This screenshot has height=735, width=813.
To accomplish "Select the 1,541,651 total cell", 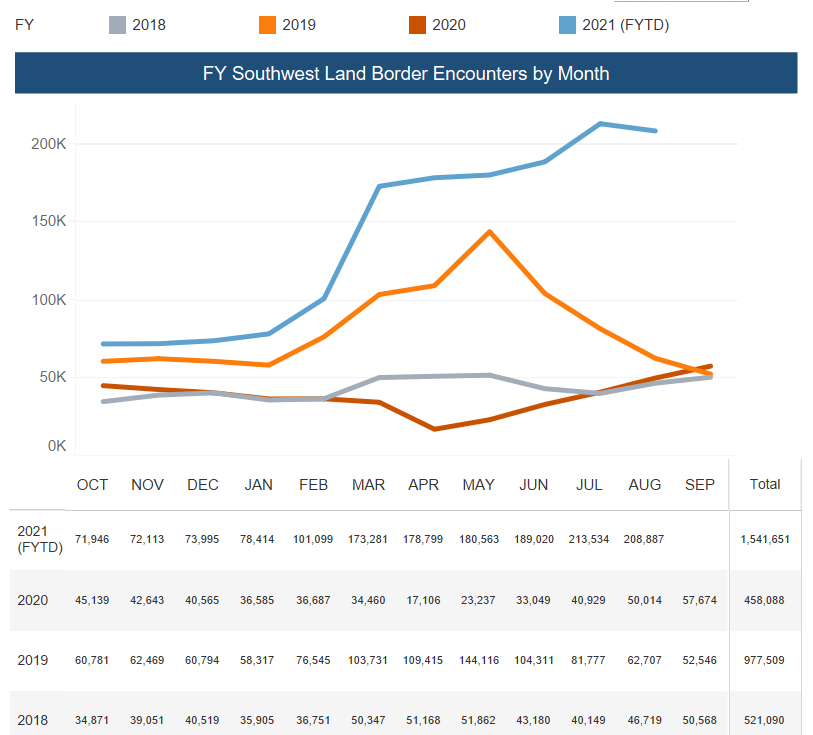I will click(x=765, y=540).
